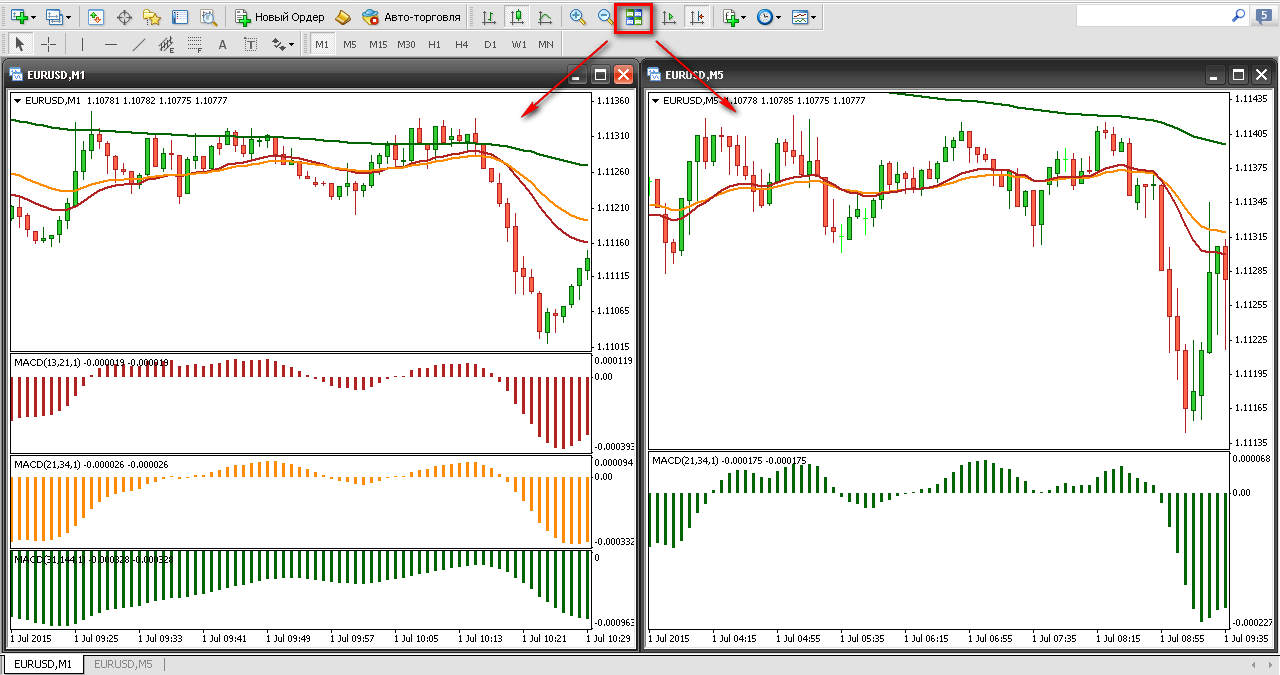Switch chart to line chart icon
This screenshot has height=675, width=1280.
coord(544,17)
